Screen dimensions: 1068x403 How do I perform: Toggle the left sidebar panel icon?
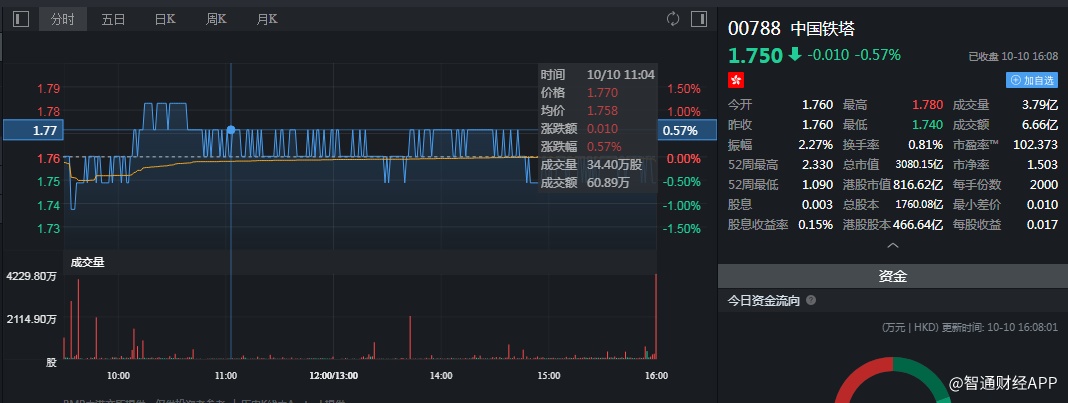click(x=21, y=19)
